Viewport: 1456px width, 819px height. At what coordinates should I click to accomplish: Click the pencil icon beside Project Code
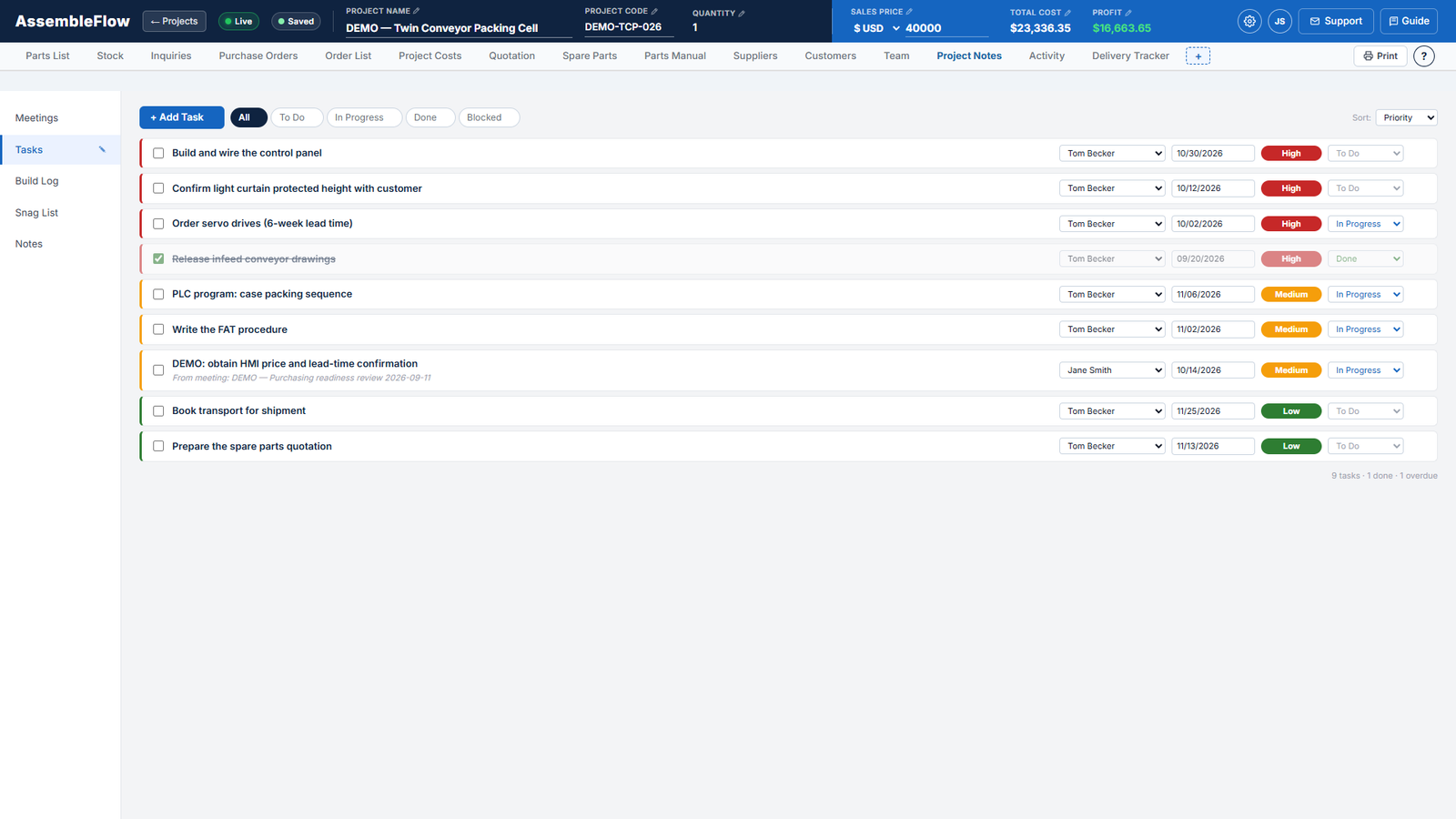click(x=654, y=11)
